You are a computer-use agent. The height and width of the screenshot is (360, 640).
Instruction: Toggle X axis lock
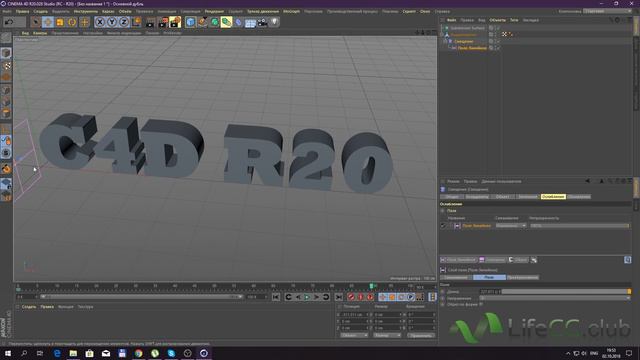(100, 22)
